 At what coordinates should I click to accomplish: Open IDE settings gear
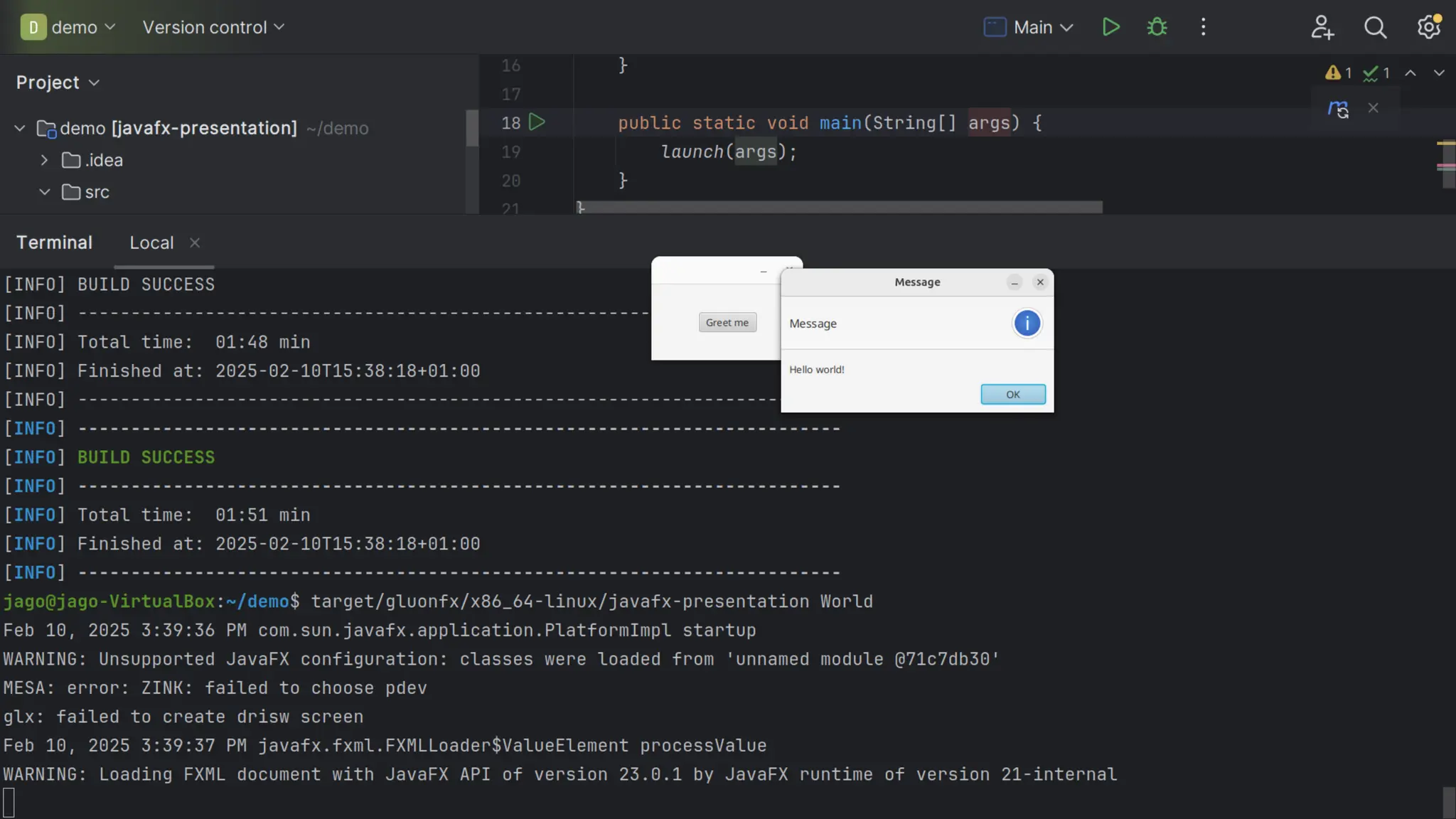coord(1428,27)
